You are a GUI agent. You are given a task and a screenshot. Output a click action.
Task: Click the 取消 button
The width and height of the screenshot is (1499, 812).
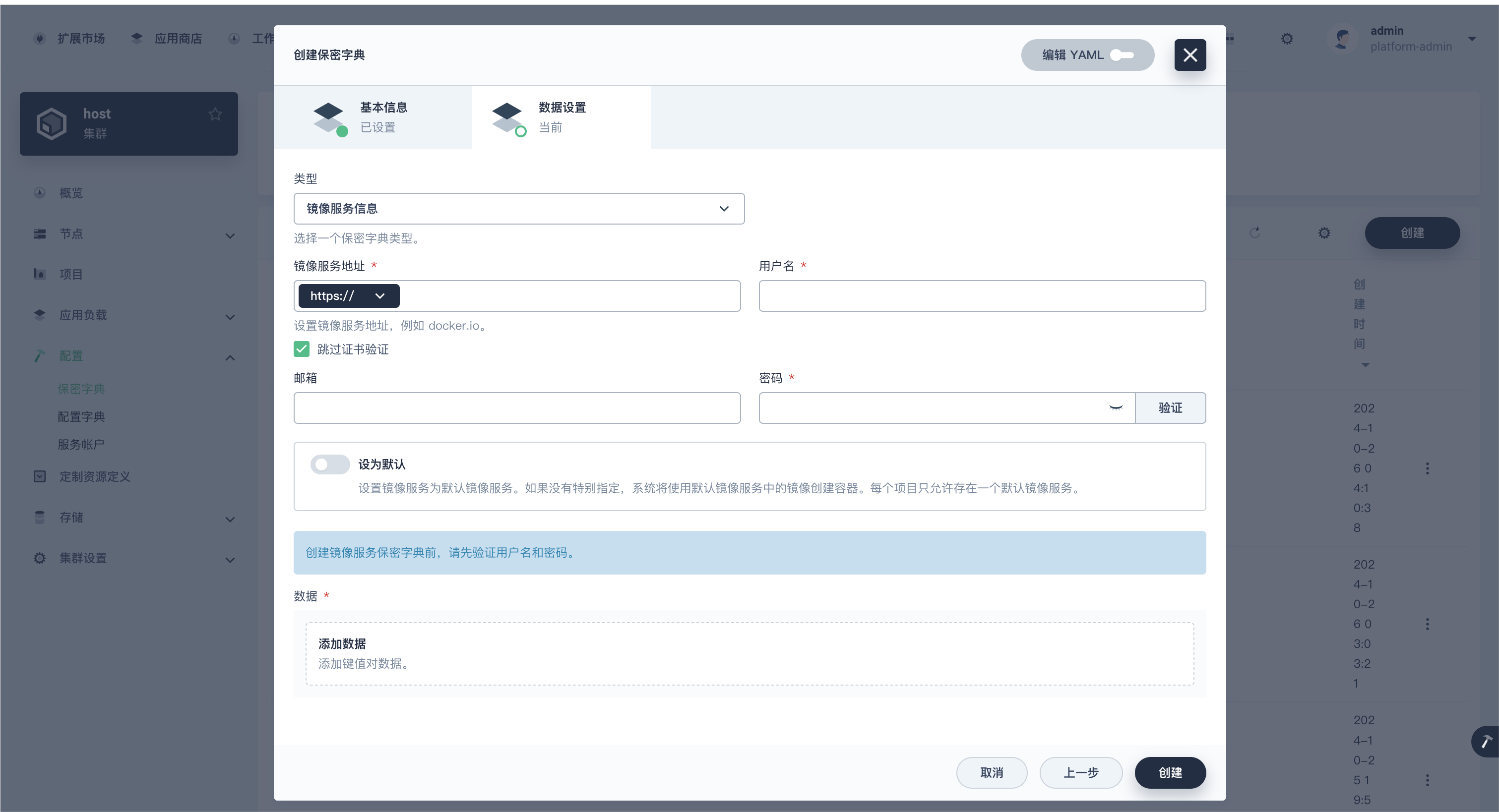click(991, 772)
